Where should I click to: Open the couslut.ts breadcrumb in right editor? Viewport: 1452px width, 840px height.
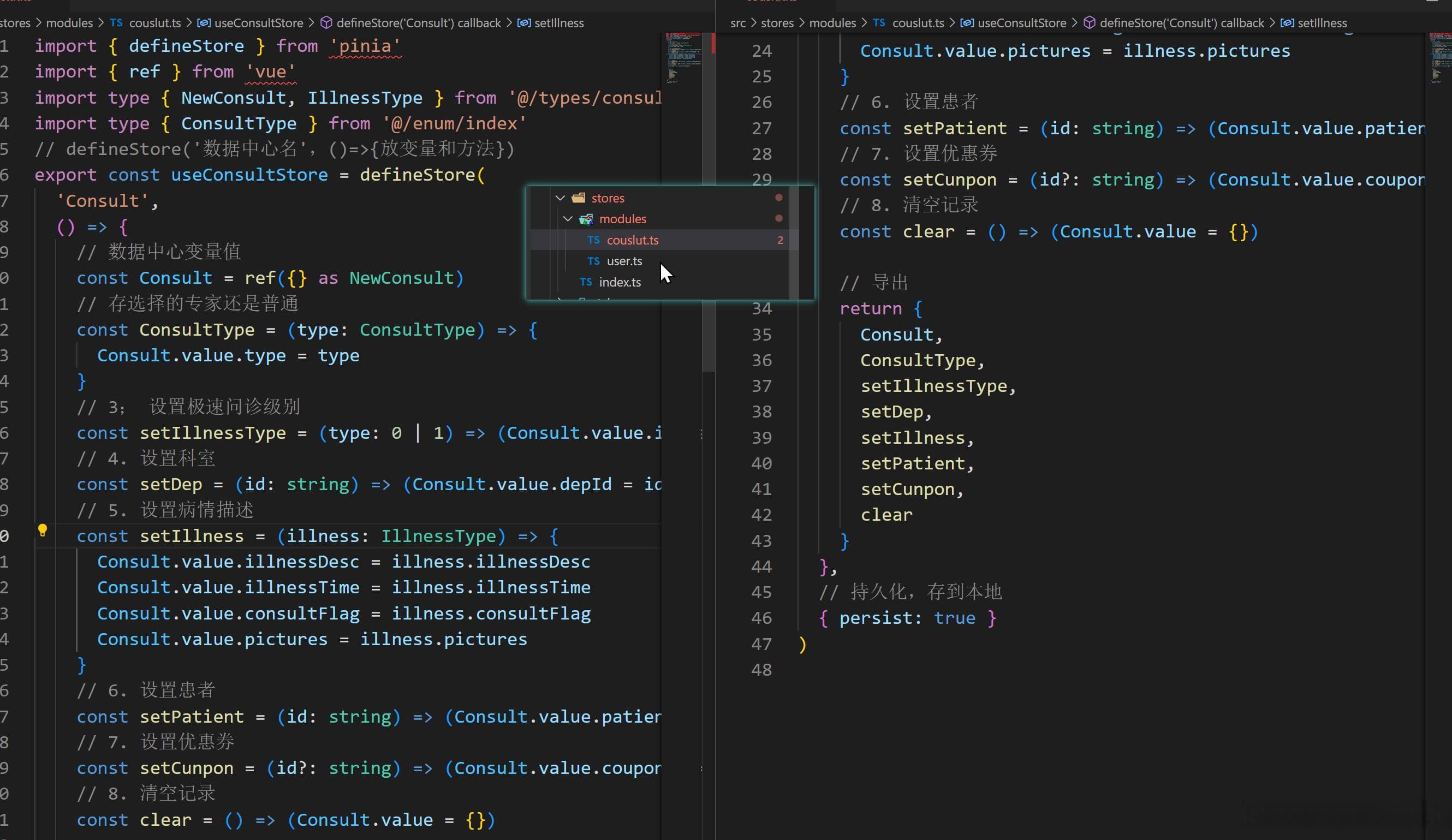[x=918, y=23]
